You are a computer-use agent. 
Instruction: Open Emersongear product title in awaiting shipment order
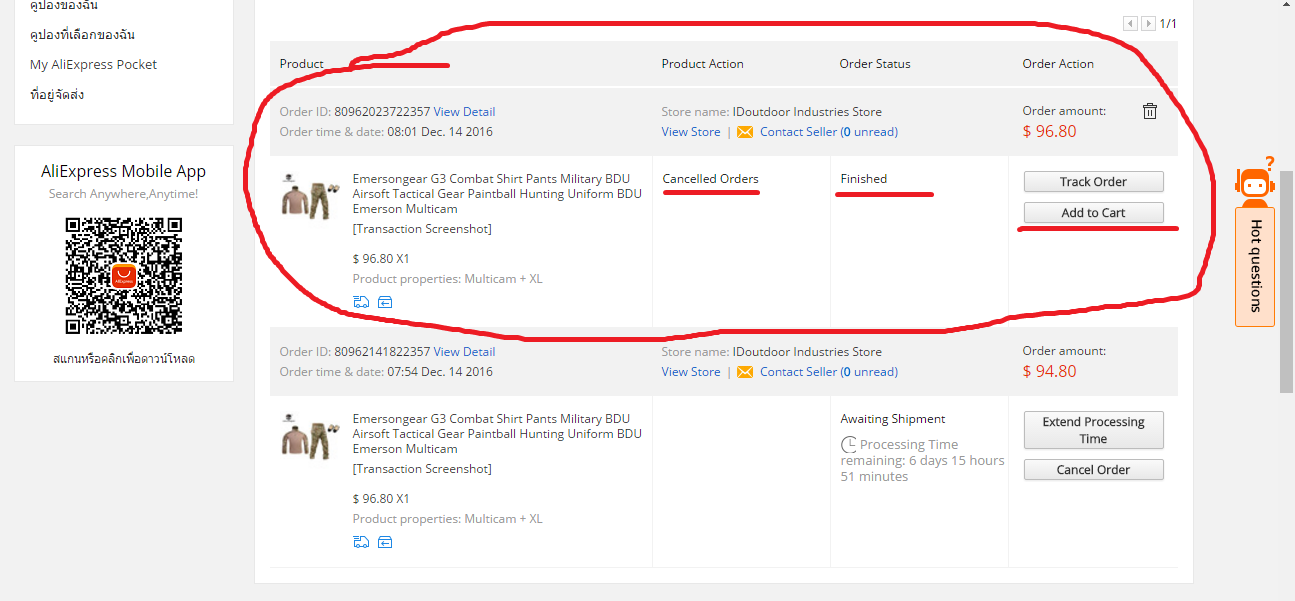tap(497, 434)
